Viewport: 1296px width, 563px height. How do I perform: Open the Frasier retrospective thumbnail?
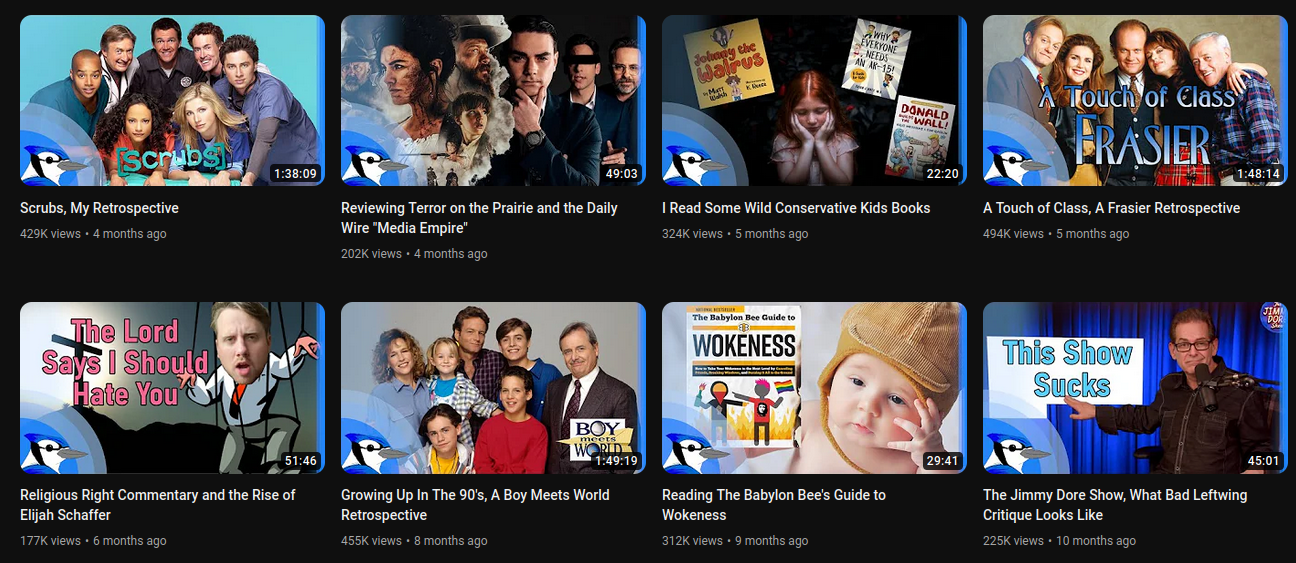(1135, 101)
